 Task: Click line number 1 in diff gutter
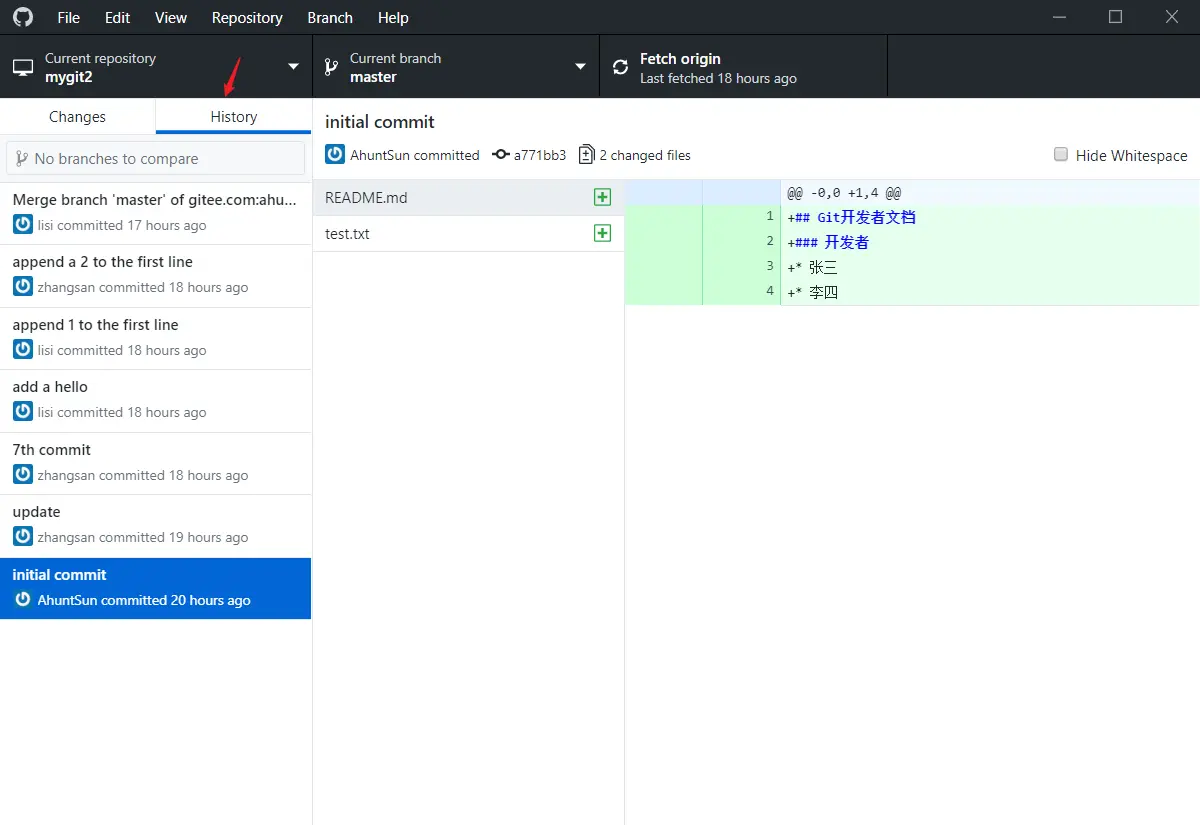tap(770, 216)
